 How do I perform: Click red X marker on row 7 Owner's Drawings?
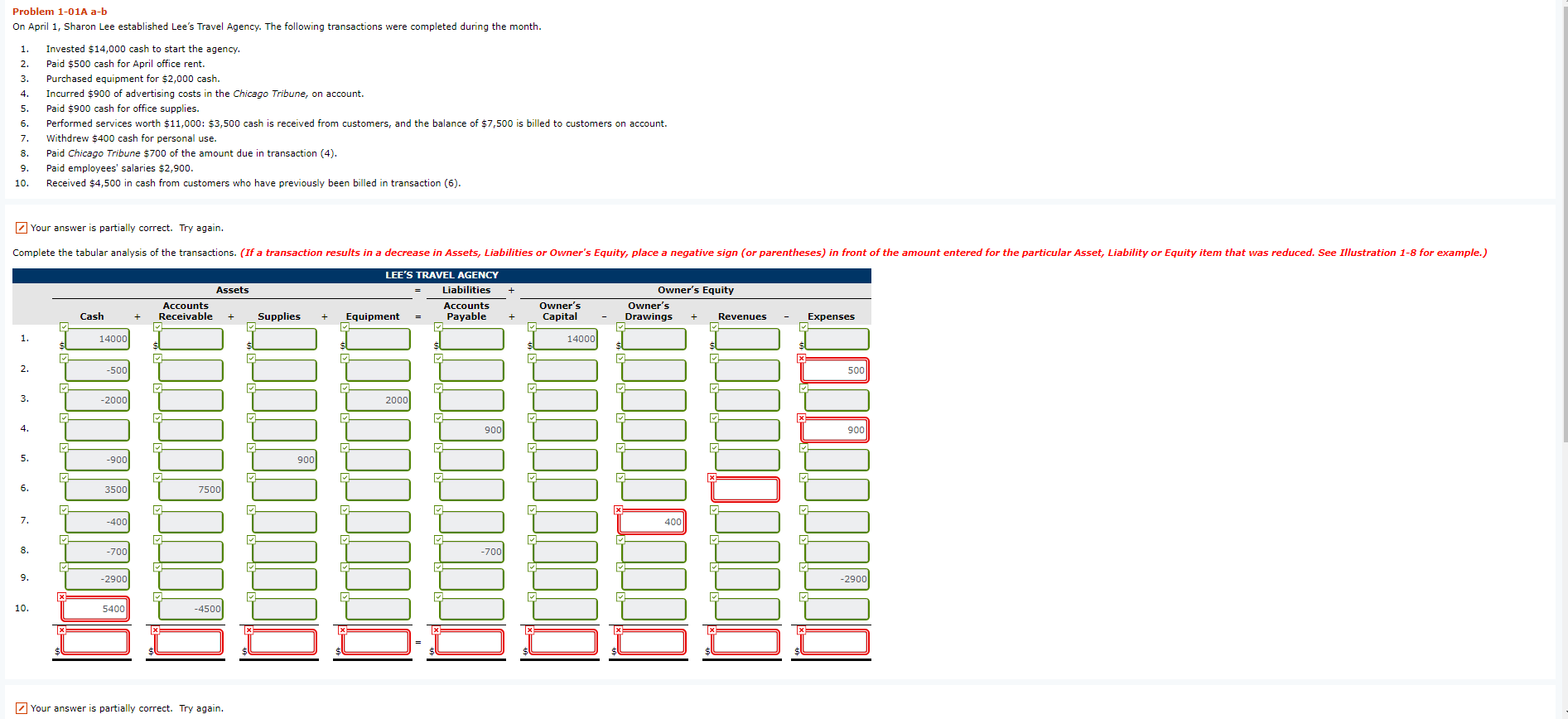pyautogui.click(x=618, y=509)
